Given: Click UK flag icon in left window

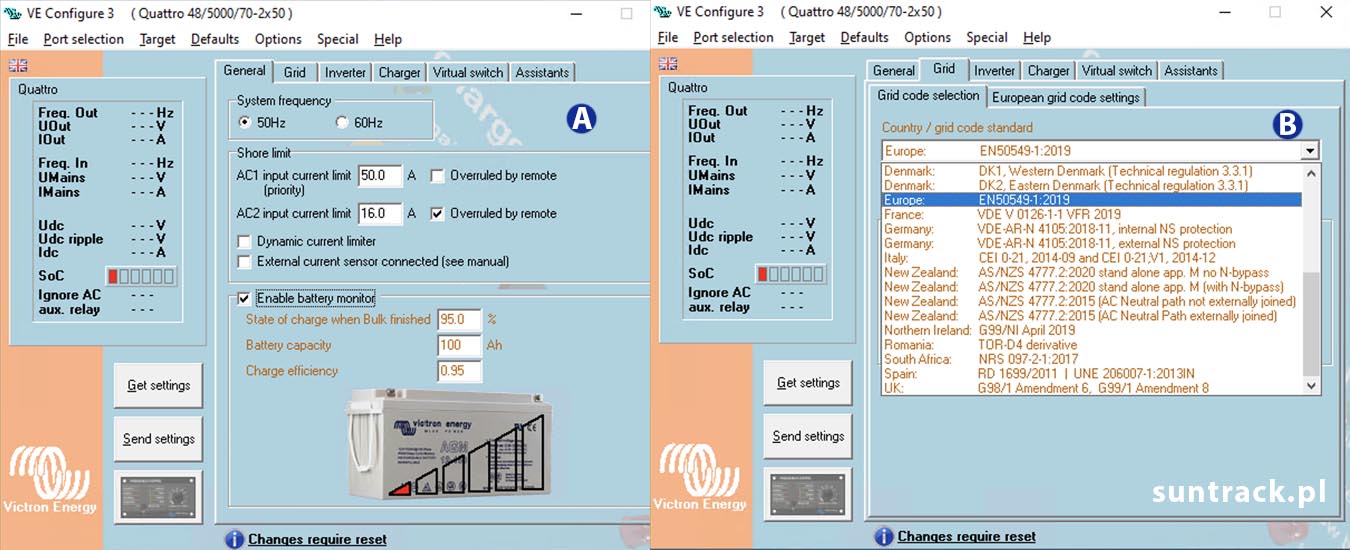Looking at the screenshot, I should coord(18,65).
